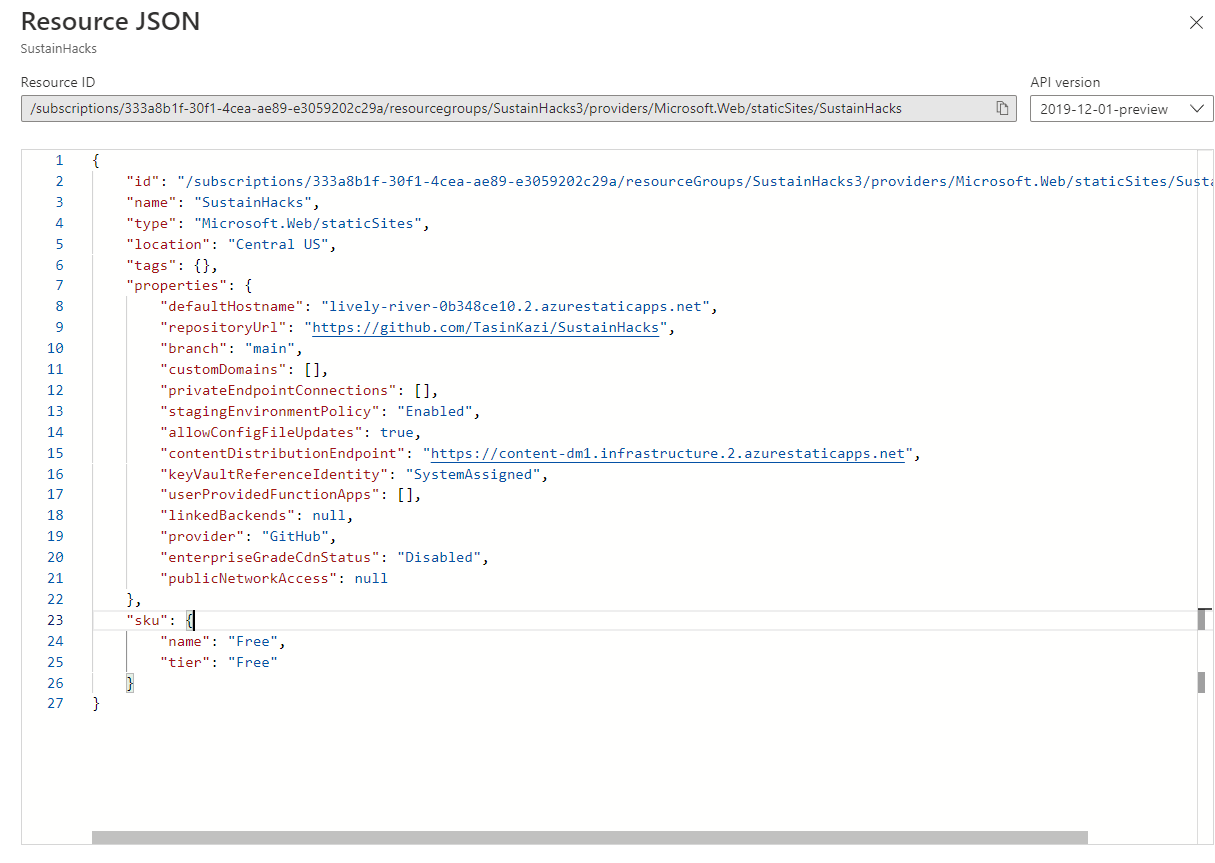Click the "branch" key
This screenshot has width=1215, height=863.
(193, 348)
